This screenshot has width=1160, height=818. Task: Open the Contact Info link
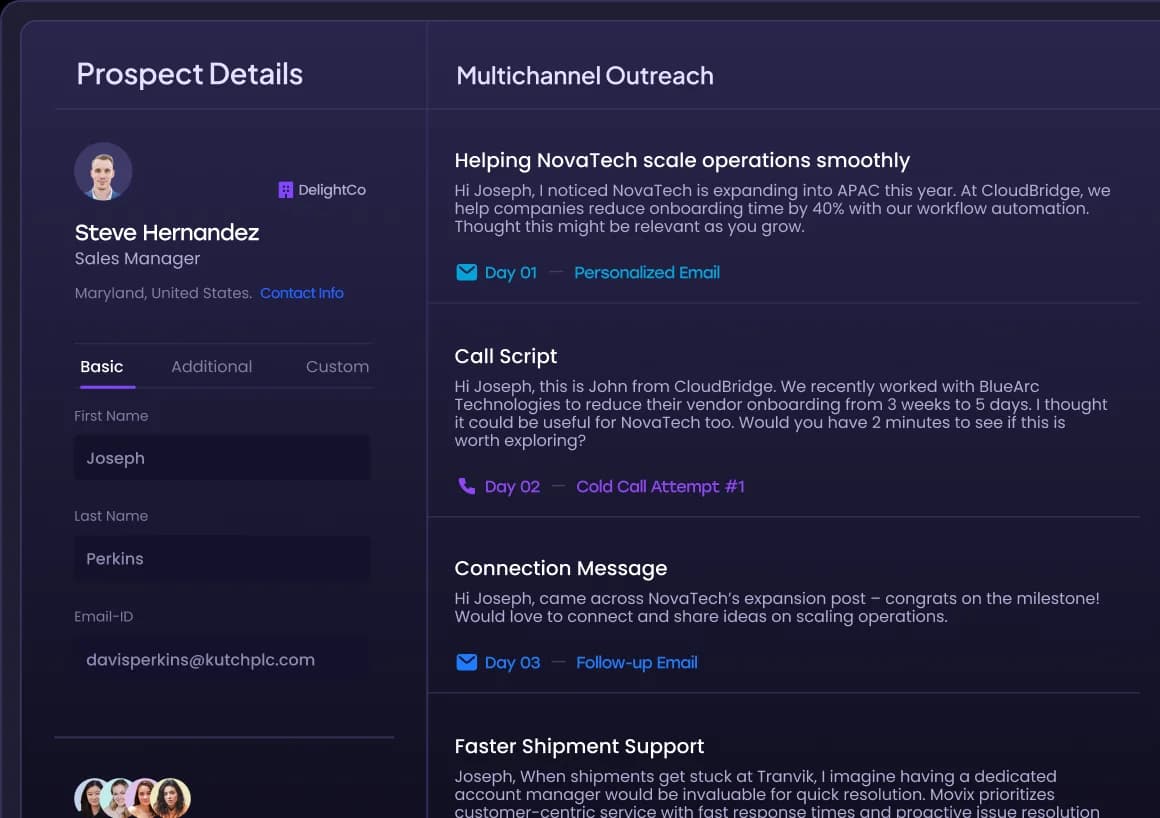point(301,293)
